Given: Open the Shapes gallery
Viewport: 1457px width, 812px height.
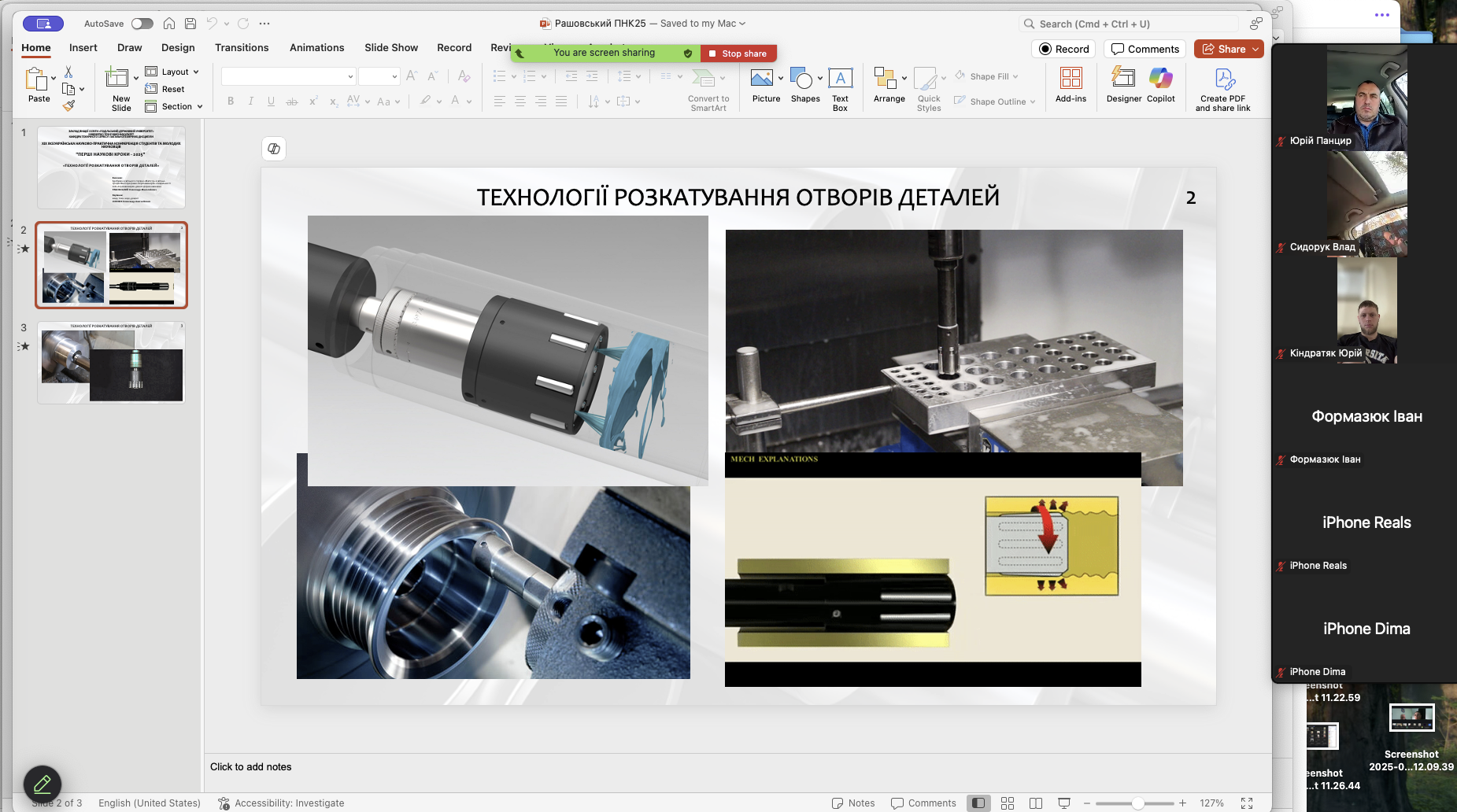Looking at the screenshot, I should [x=801, y=79].
